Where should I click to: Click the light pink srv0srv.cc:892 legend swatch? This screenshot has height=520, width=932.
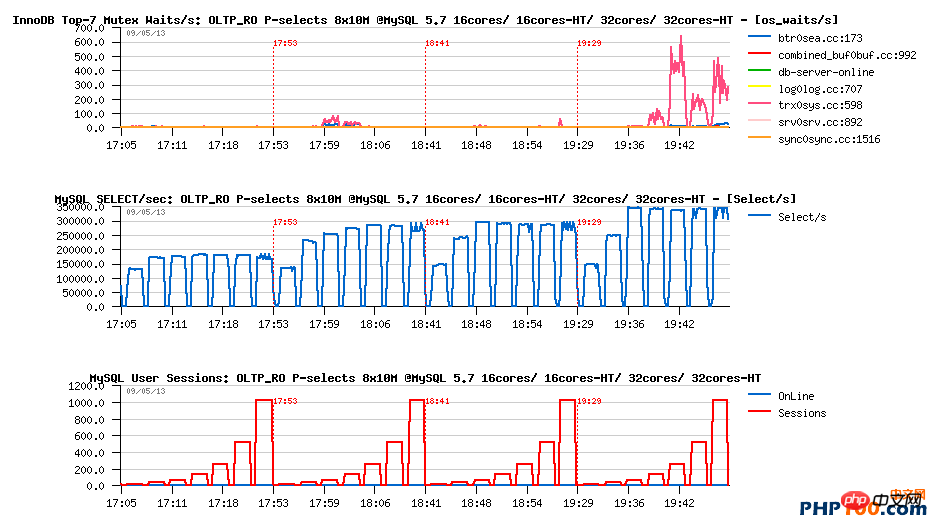click(x=759, y=121)
